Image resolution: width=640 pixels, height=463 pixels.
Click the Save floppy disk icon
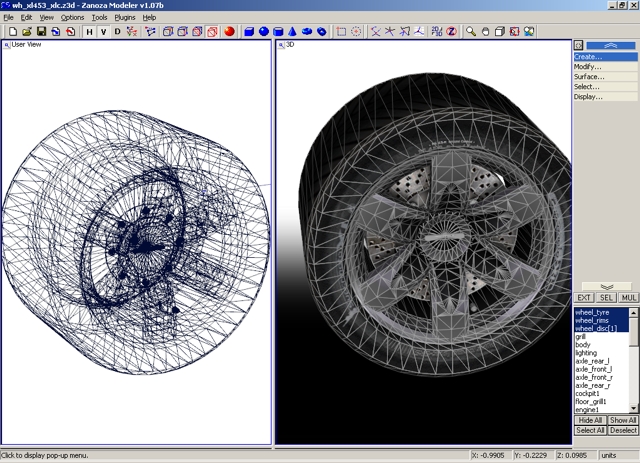click(41, 32)
